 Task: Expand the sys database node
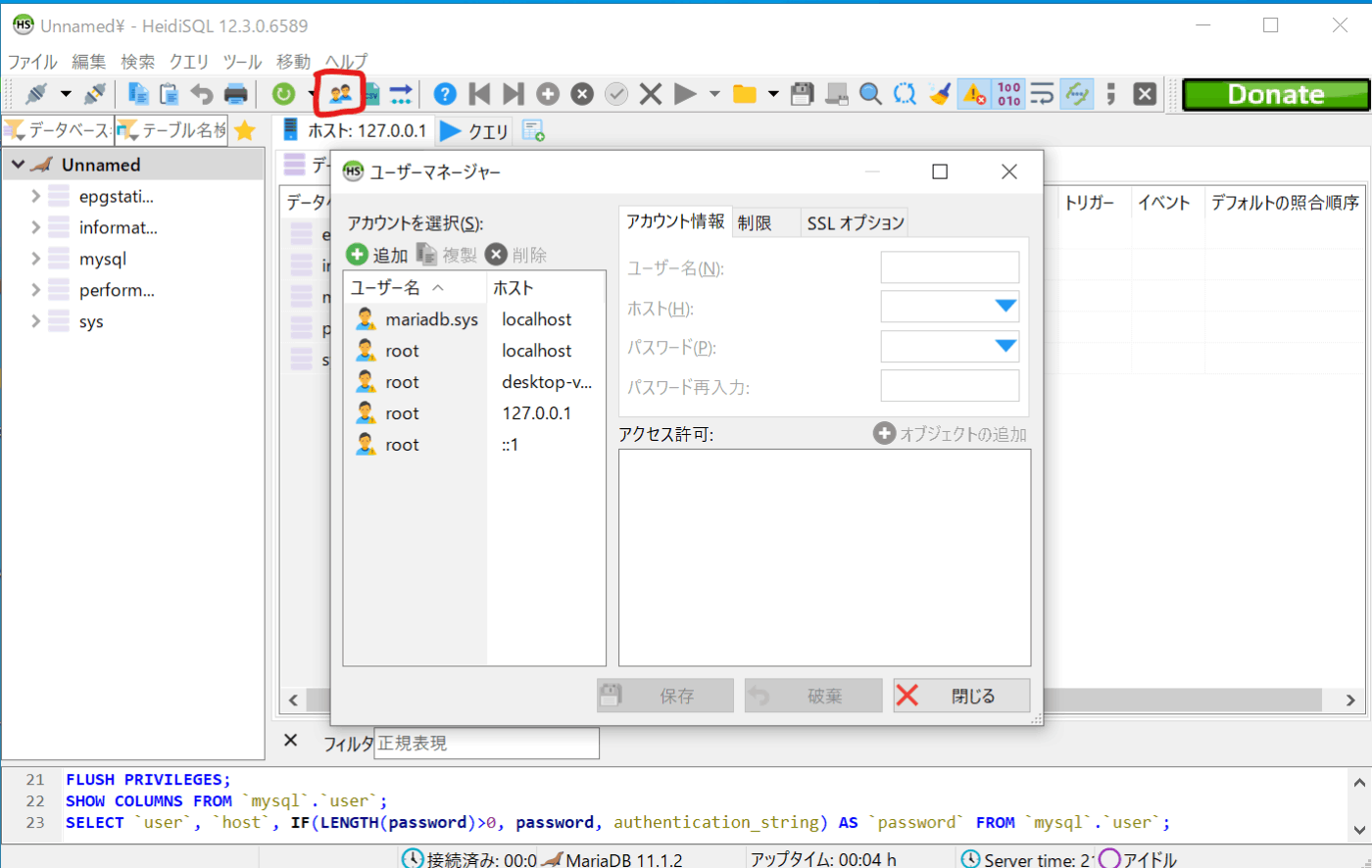(35, 321)
